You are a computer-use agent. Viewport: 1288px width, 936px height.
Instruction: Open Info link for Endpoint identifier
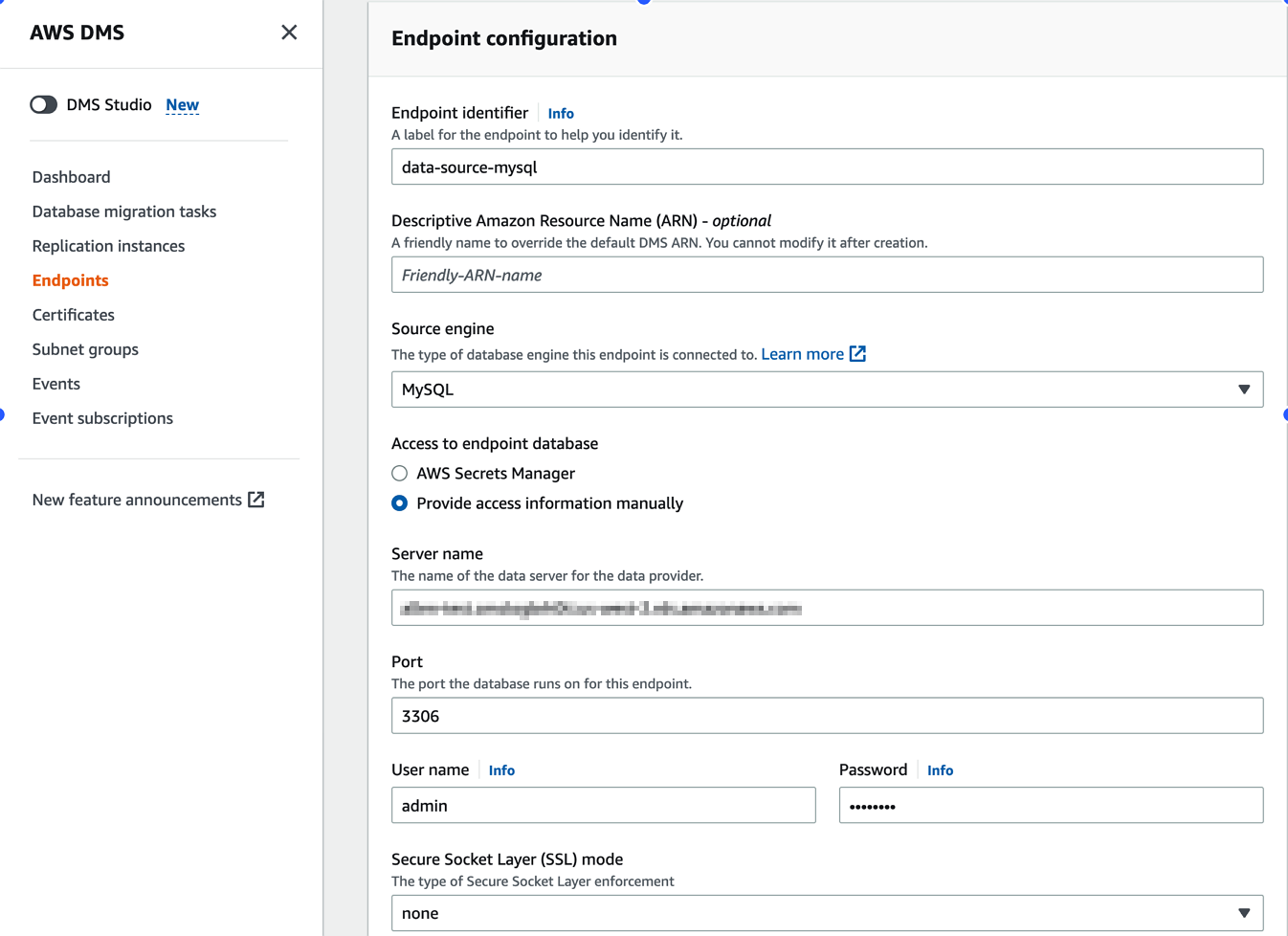(561, 113)
